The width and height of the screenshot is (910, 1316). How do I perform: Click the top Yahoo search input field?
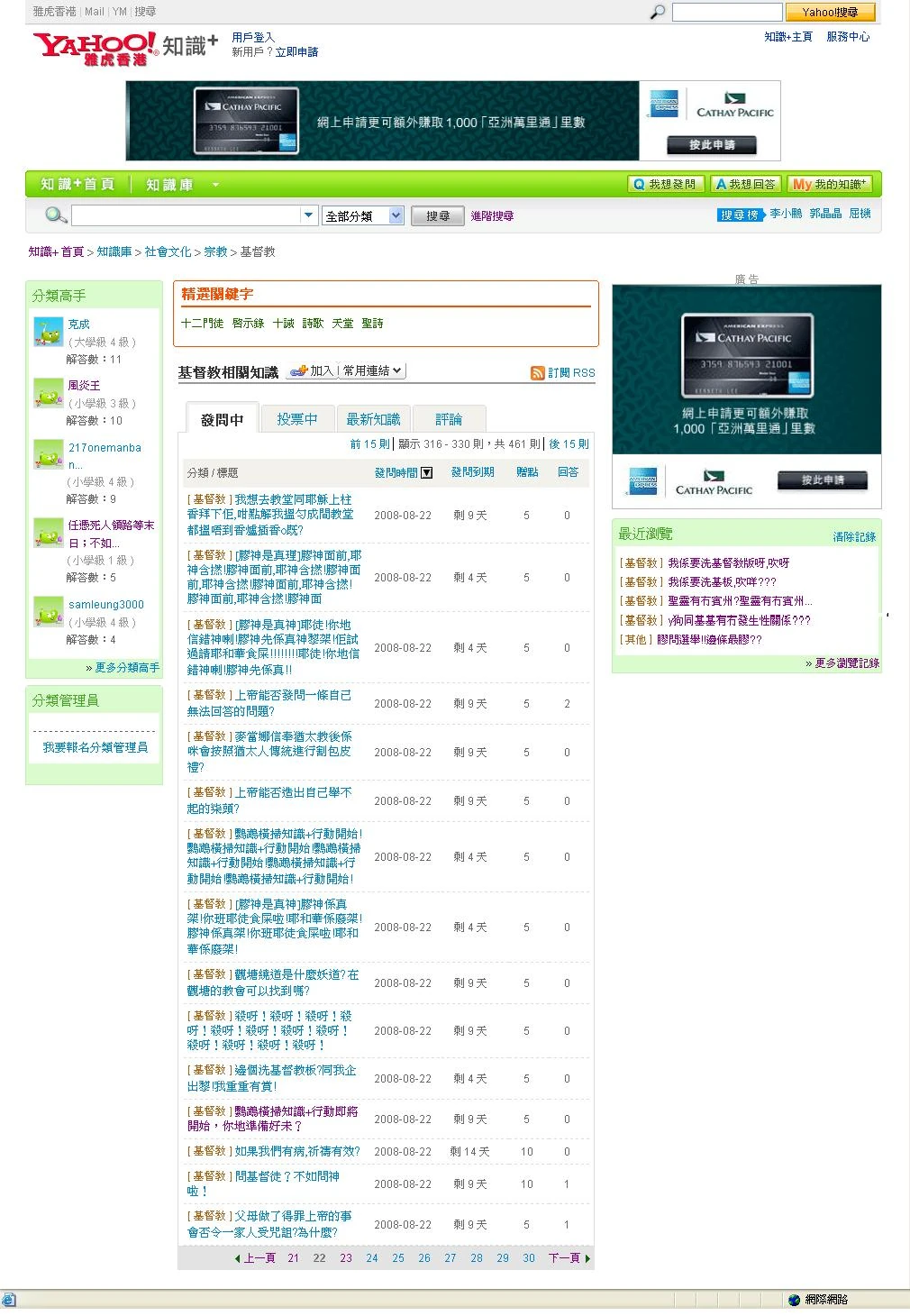[727, 12]
